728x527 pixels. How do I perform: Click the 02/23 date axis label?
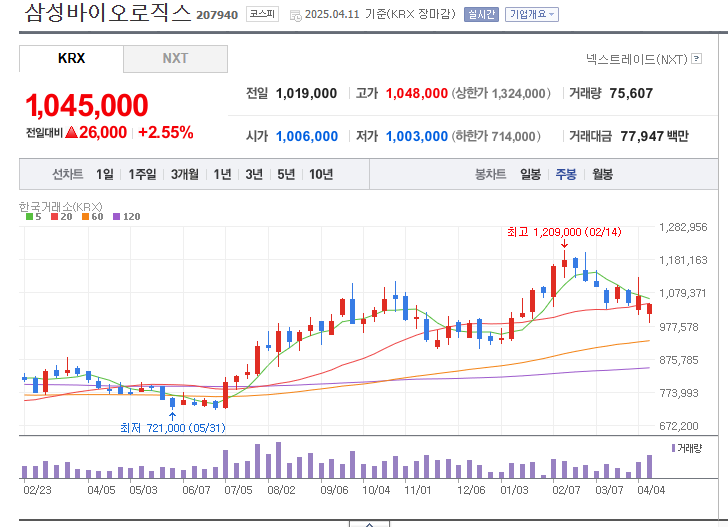click(37, 490)
